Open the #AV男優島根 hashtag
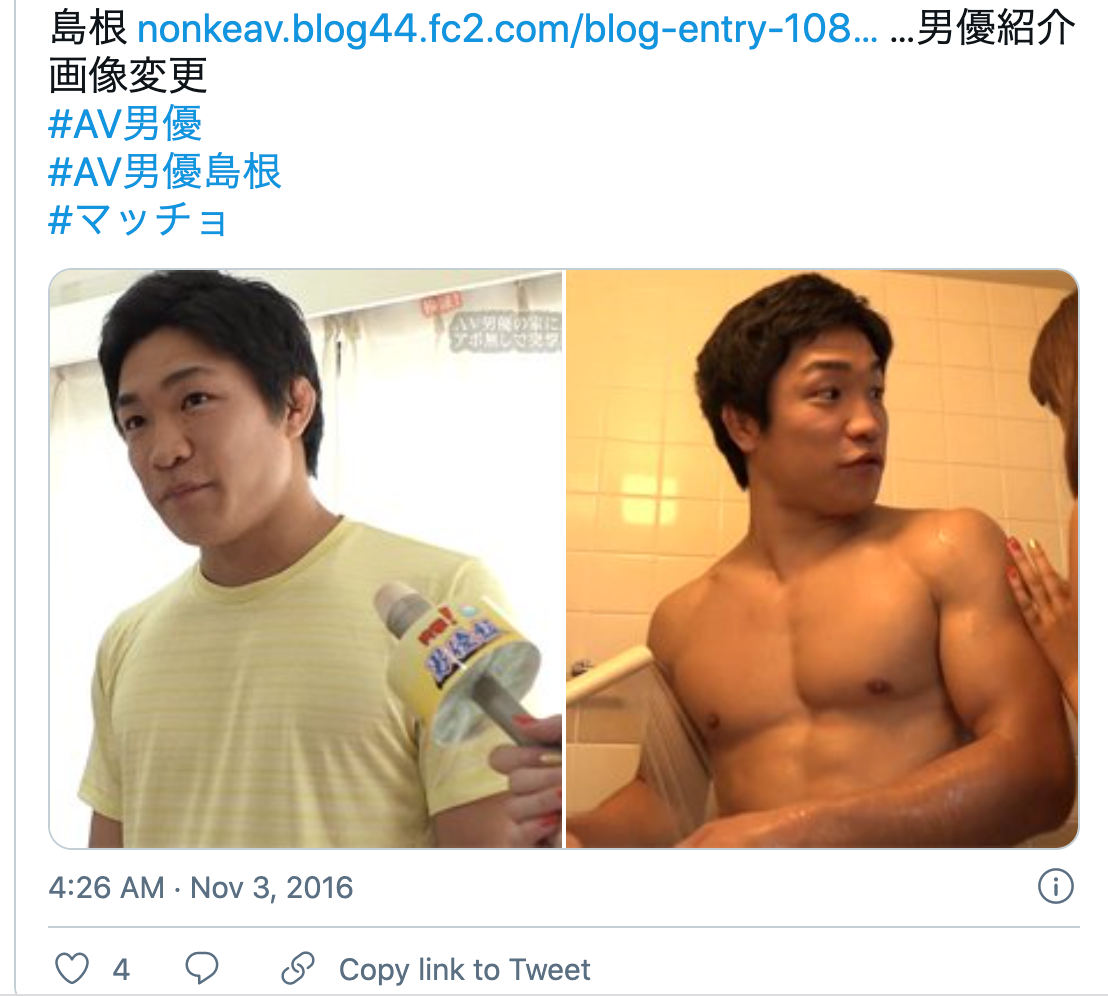Image resolution: width=1108 pixels, height=996 pixels. pyautogui.click(x=165, y=172)
